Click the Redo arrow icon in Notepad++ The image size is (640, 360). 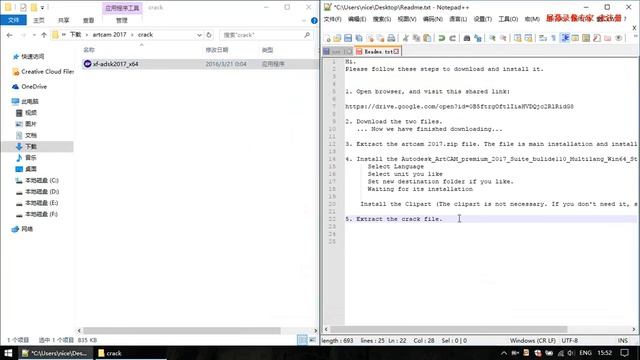click(452, 38)
